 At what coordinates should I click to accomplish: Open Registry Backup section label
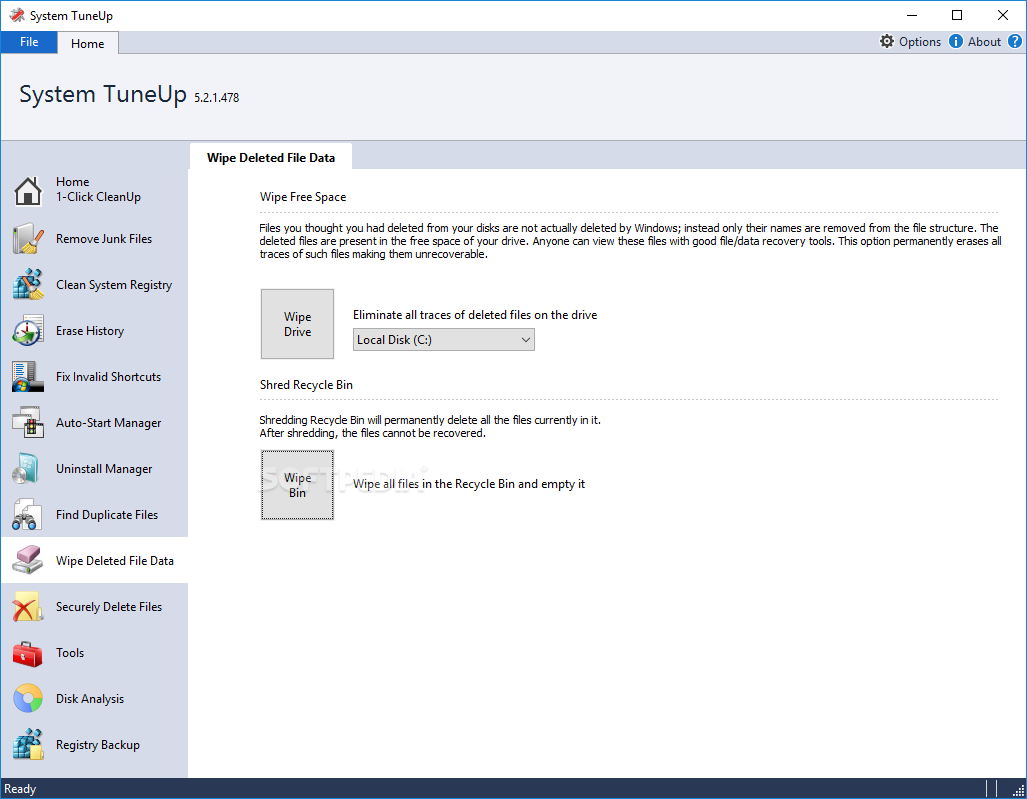[98, 745]
